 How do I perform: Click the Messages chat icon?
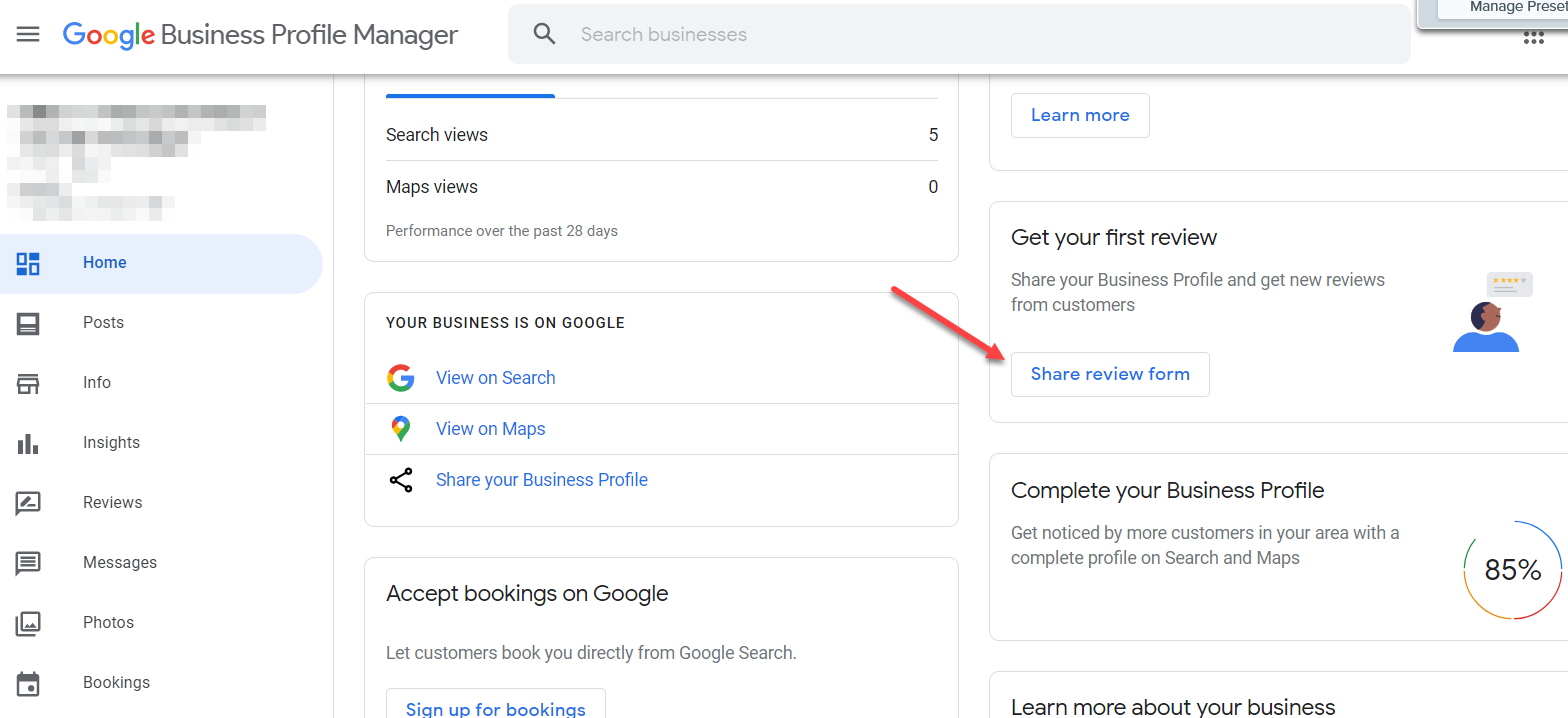(x=28, y=563)
